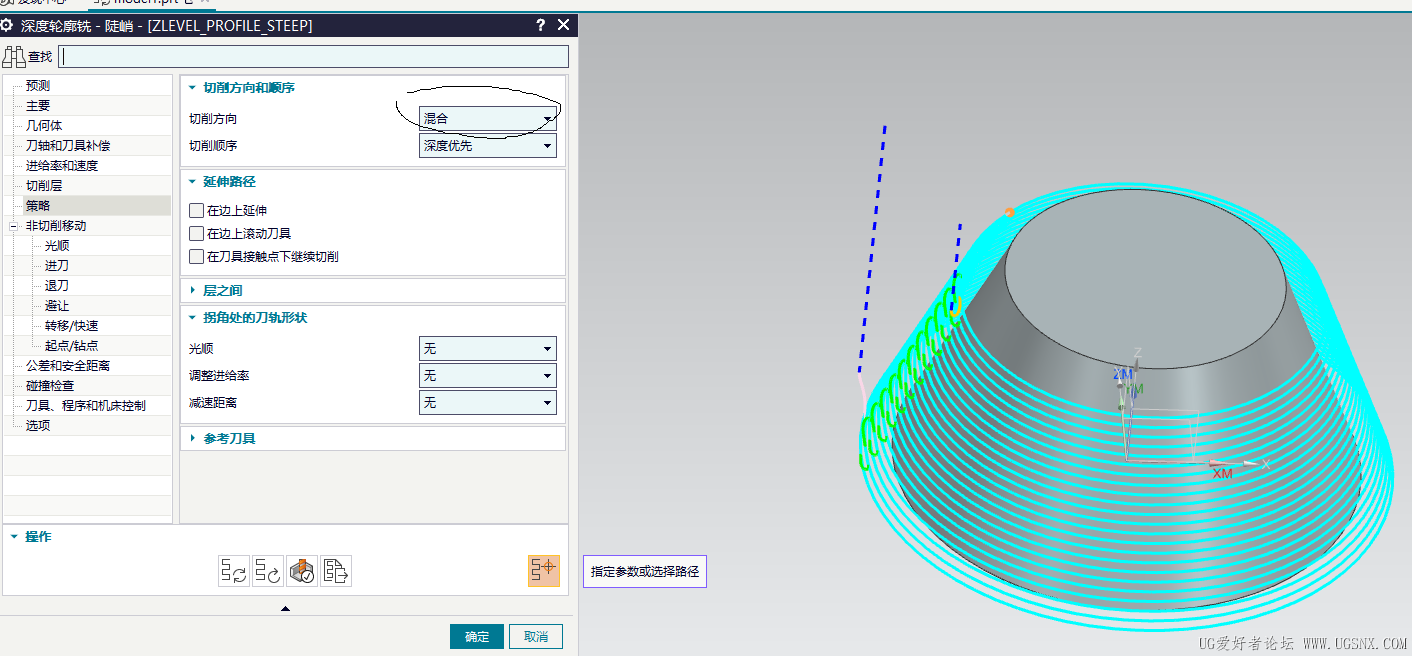Viewport: 1412px width, 656px height.
Task: Select 预测 in the left tree
Action: click(38, 86)
